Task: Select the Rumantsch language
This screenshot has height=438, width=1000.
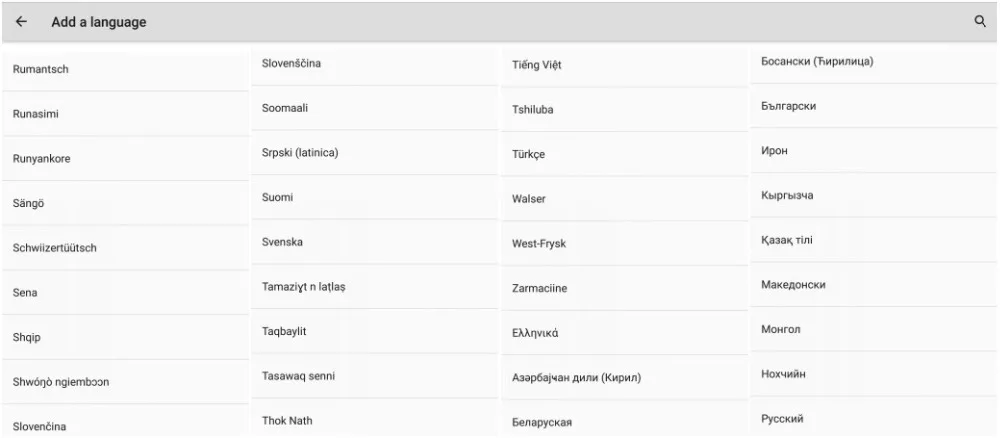Action: pyautogui.click(x=125, y=69)
